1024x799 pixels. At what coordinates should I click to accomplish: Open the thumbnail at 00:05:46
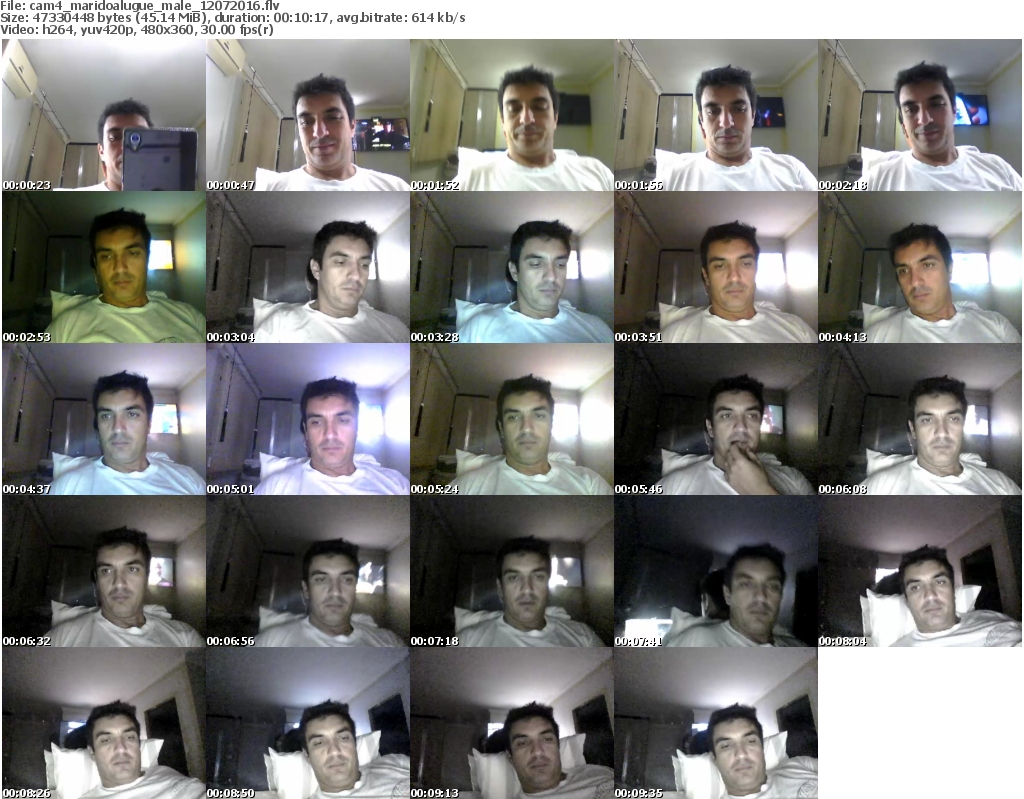[716, 419]
